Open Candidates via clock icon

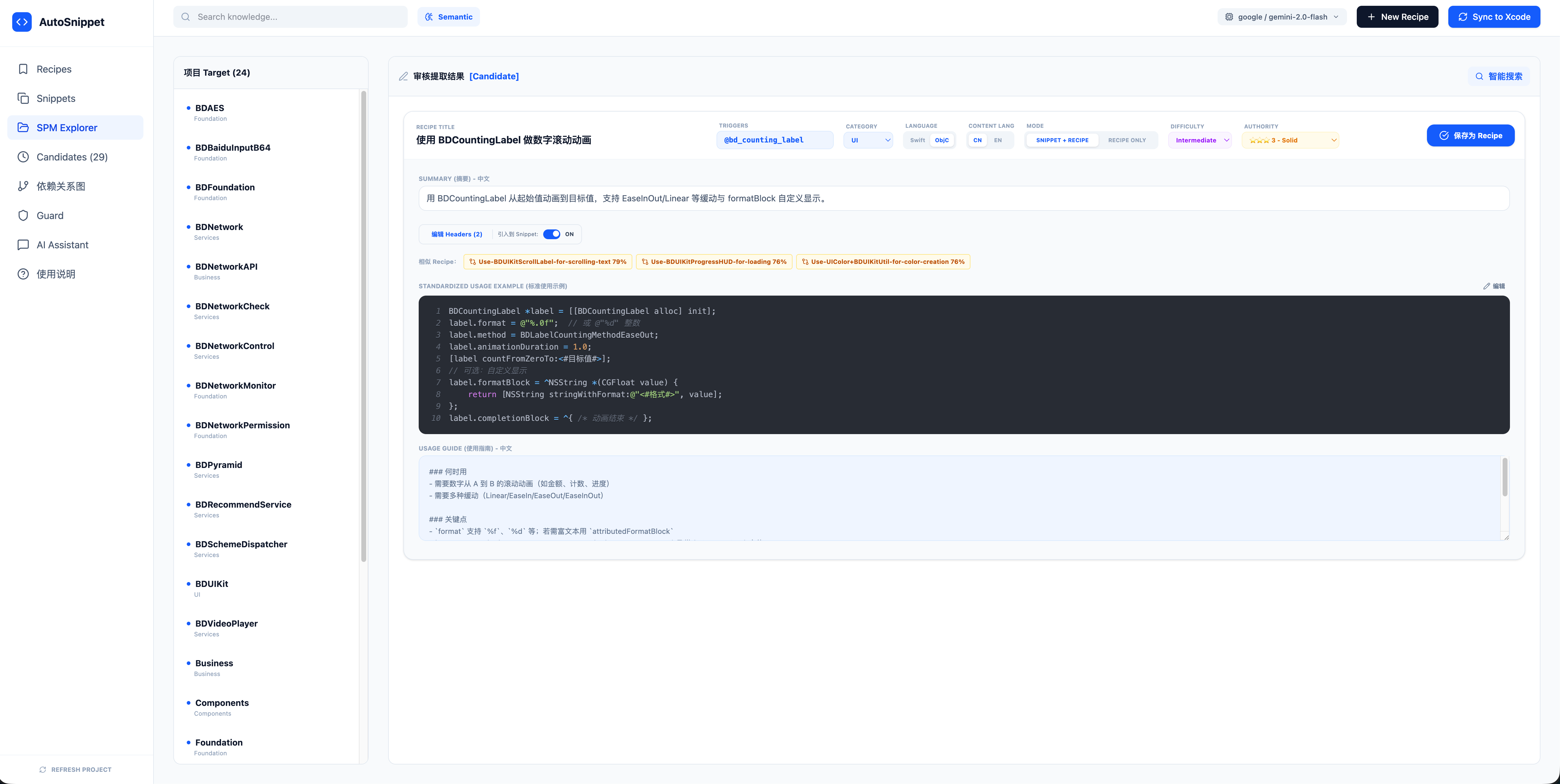23,157
